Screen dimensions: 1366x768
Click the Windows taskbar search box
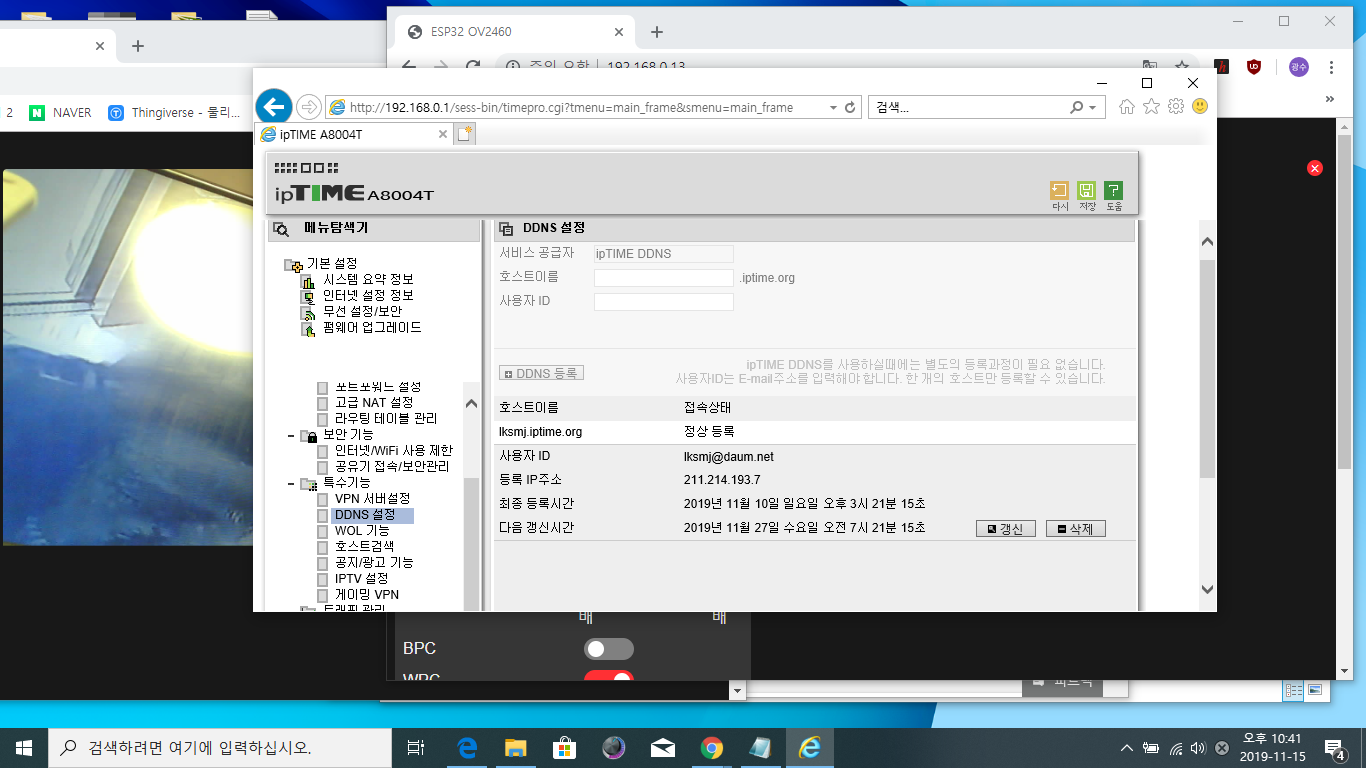click(x=220, y=748)
